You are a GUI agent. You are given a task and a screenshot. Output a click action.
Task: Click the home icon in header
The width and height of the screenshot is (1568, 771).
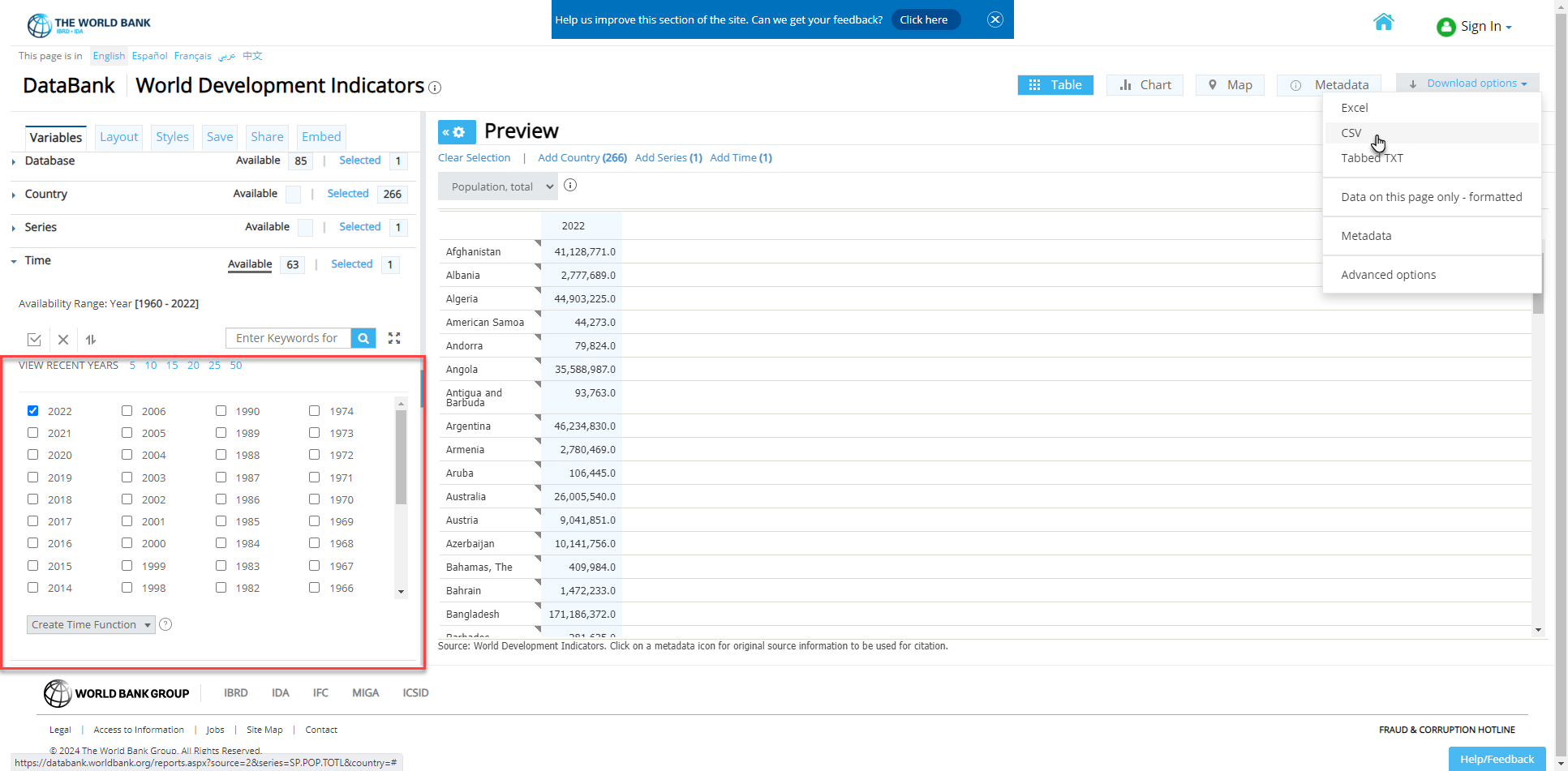1383,22
